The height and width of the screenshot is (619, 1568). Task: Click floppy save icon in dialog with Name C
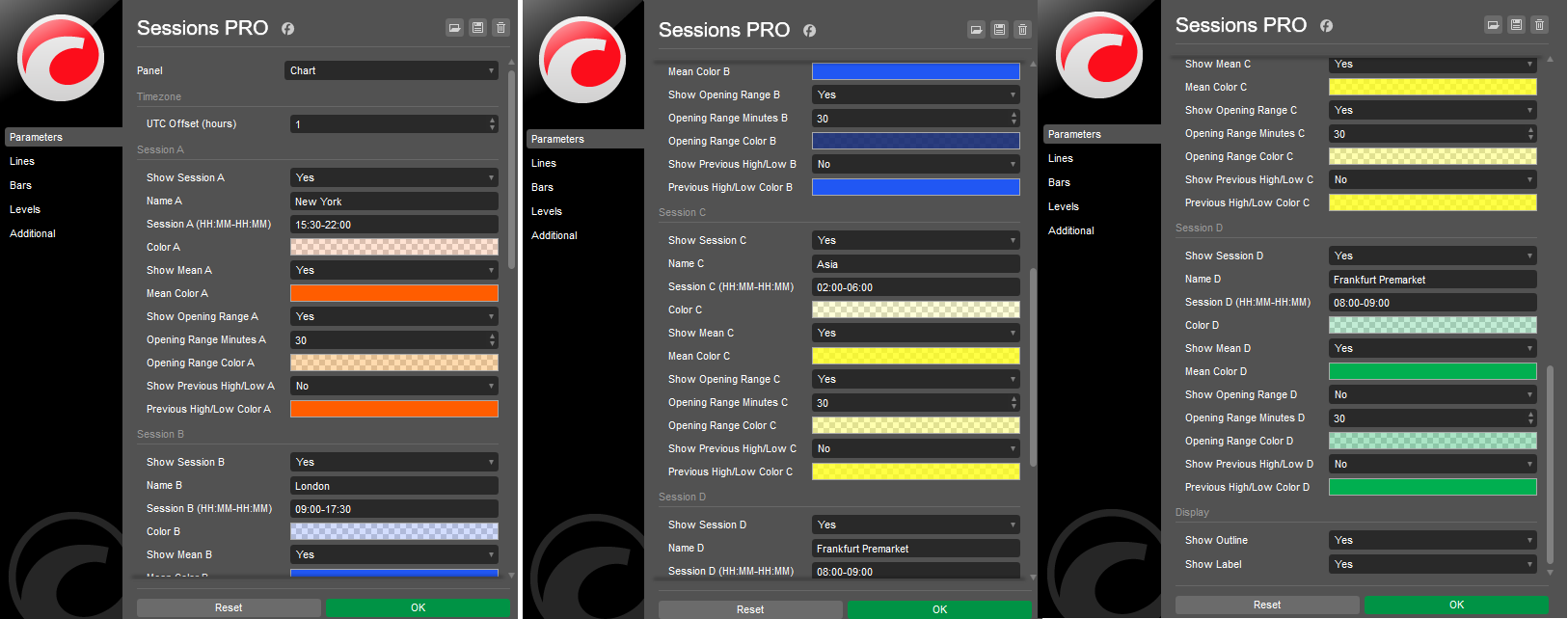pyautogui.click(x=999, y=30)
